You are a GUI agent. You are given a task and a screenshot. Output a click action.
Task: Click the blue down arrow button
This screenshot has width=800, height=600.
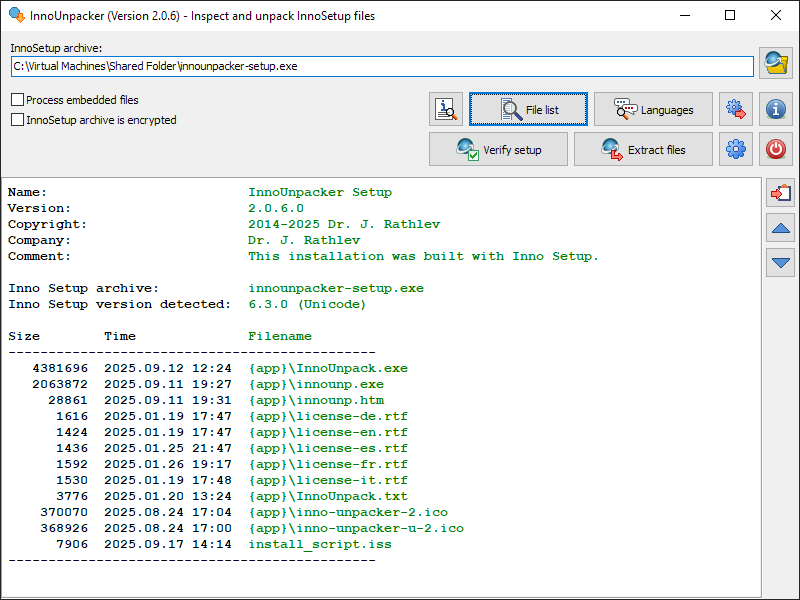coord(781,263)
